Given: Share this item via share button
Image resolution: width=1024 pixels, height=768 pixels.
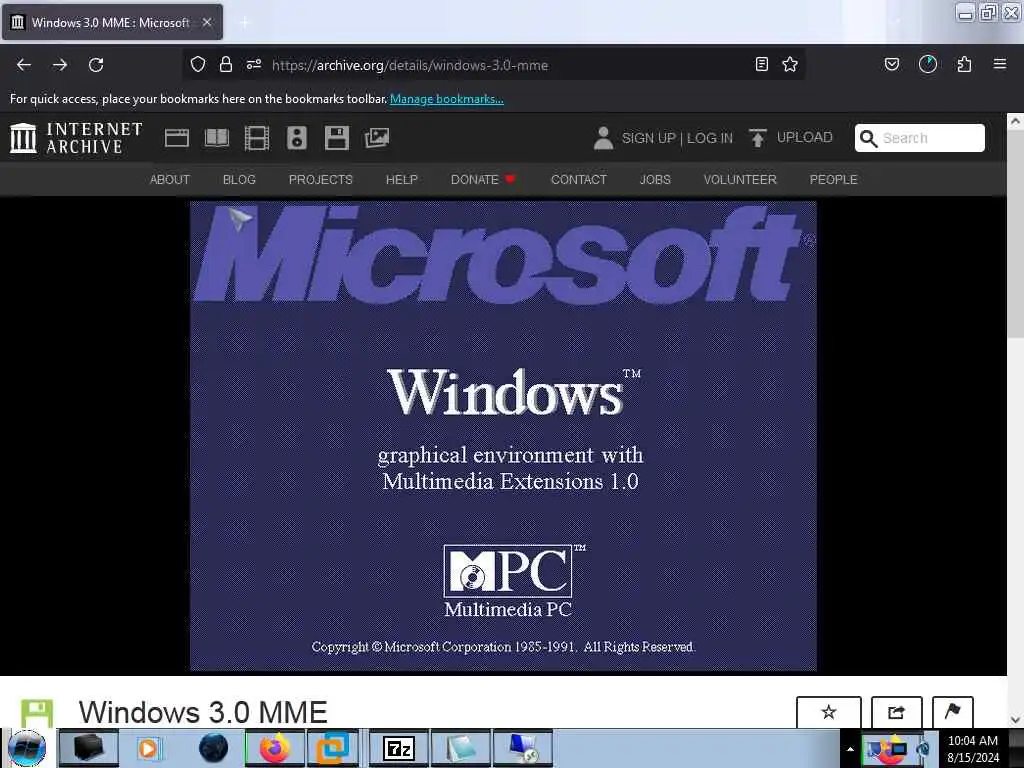Looking at the screenshot, I should pos(897,712).
